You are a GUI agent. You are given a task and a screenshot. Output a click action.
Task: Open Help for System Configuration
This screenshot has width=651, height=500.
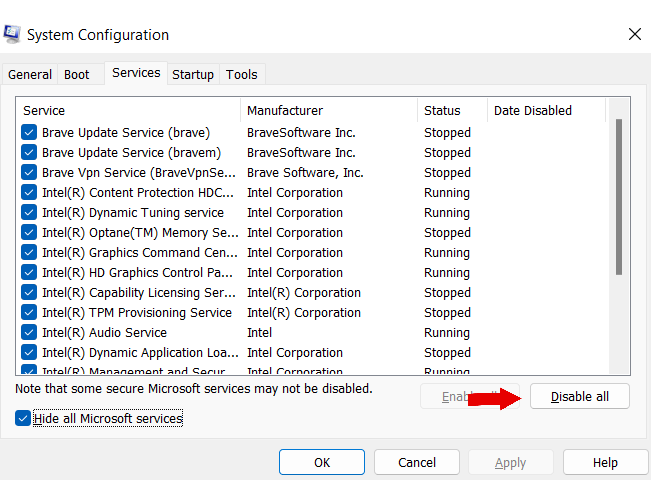pyautogui.click(x=605, y=463)
